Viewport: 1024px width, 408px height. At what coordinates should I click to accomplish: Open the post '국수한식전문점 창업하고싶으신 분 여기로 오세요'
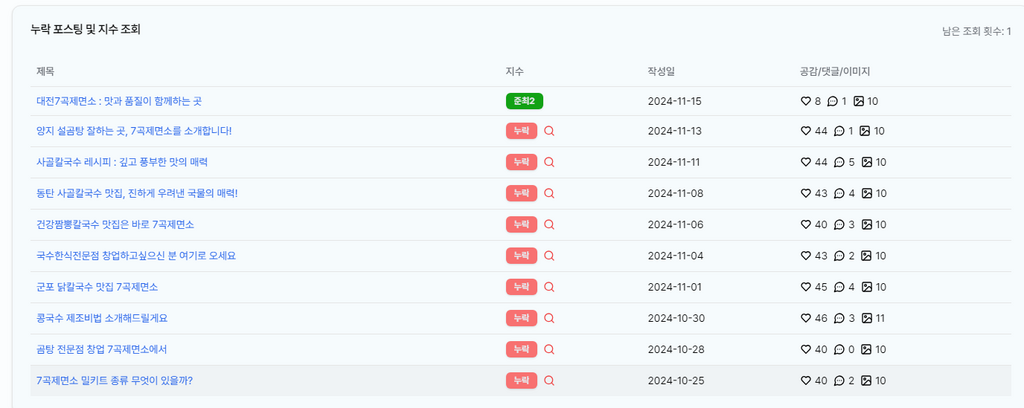[x=136, y=256]
